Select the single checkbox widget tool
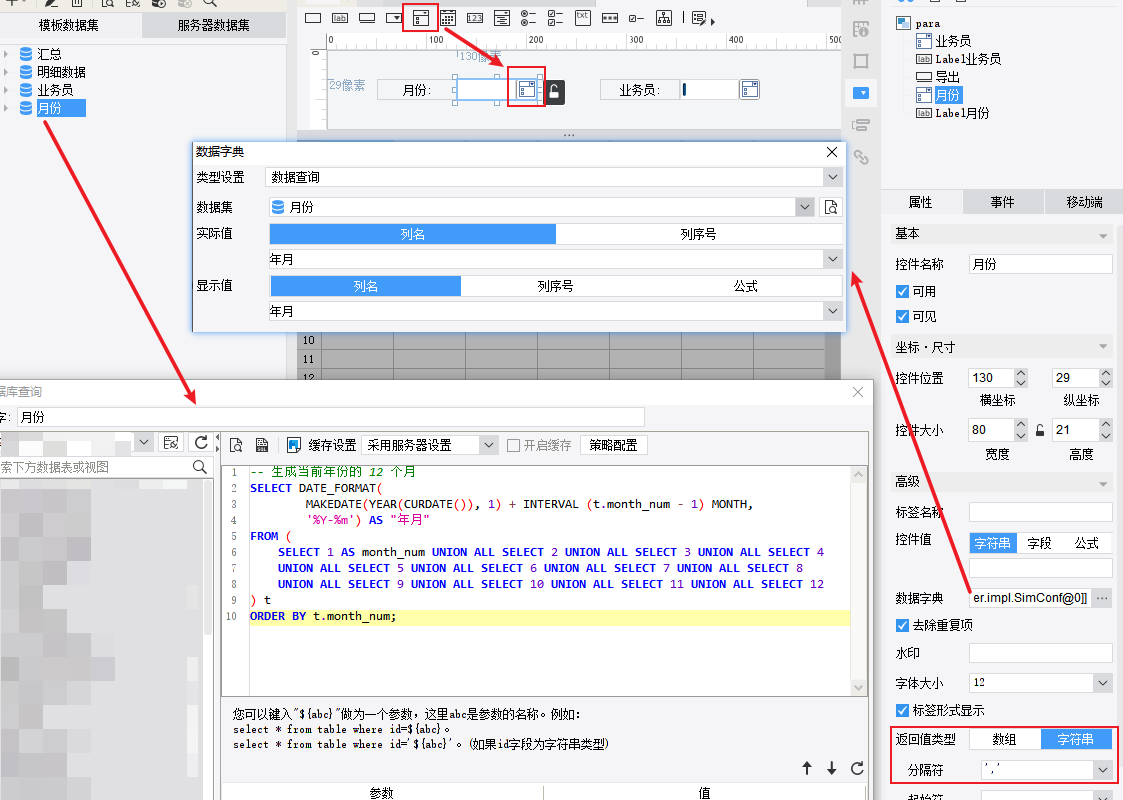 636,18
